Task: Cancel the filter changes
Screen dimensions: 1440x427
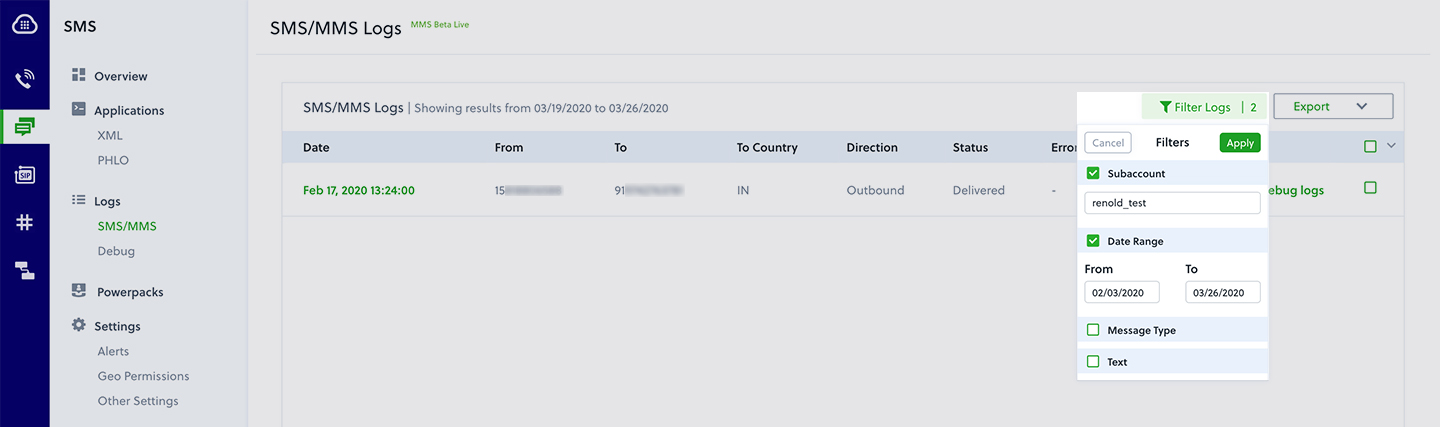Action: [1108, 143]
